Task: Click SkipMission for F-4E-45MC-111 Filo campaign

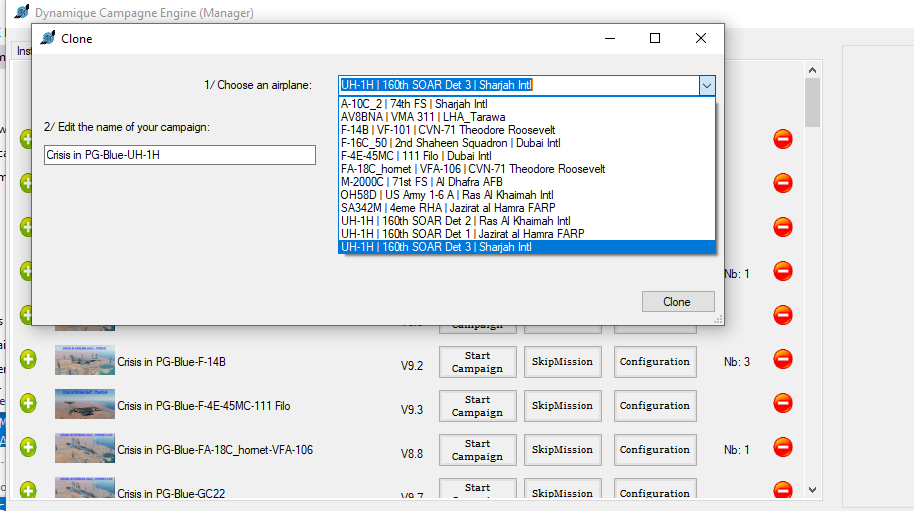Action: click(x=562, y=406)
